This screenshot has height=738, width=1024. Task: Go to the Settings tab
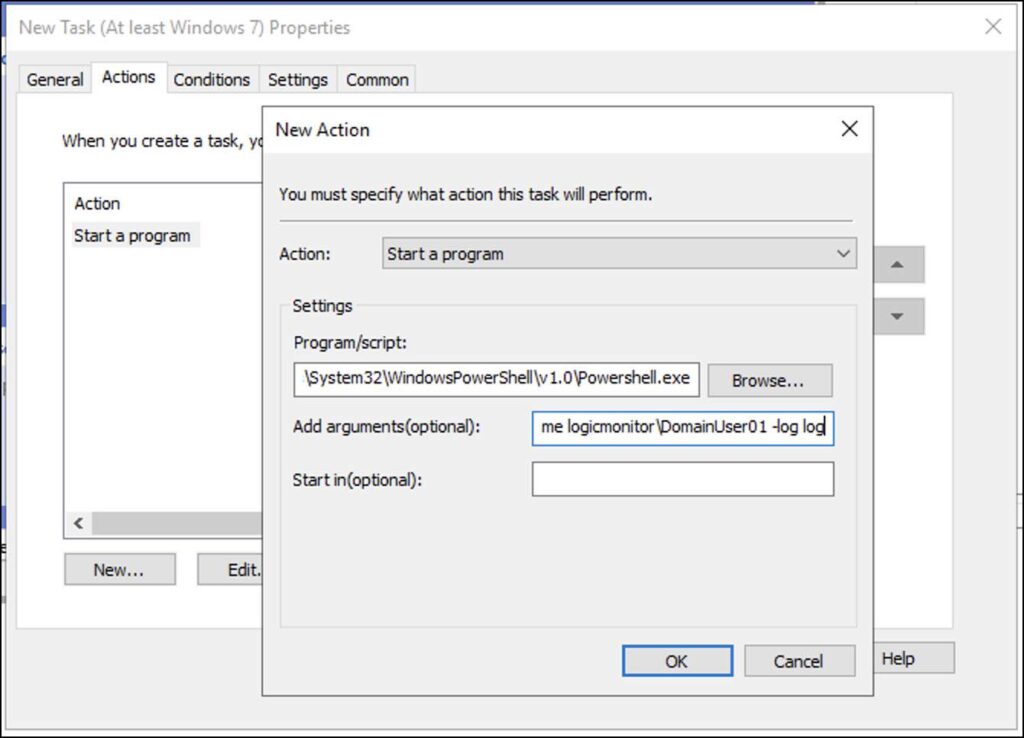[x=298, y=80]
